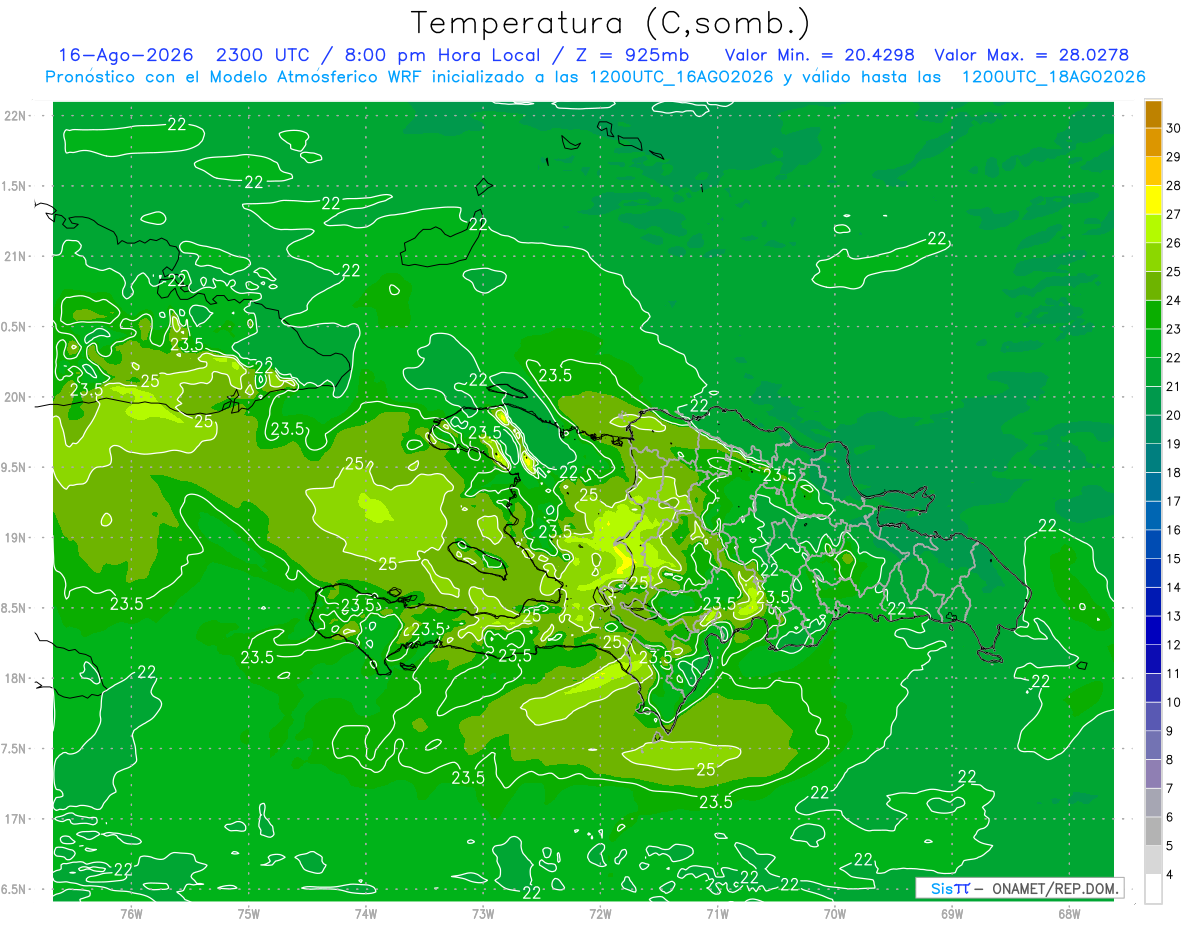Click '1200UTC_16AGO2026' initialization time text

click(x=682, y=77)
